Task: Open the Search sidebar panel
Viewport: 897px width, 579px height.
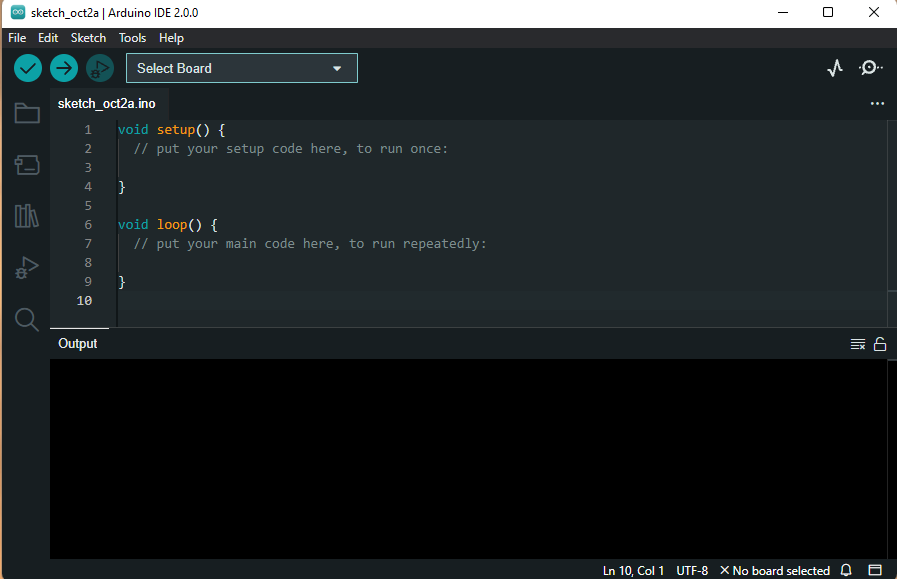Action: 27,319
